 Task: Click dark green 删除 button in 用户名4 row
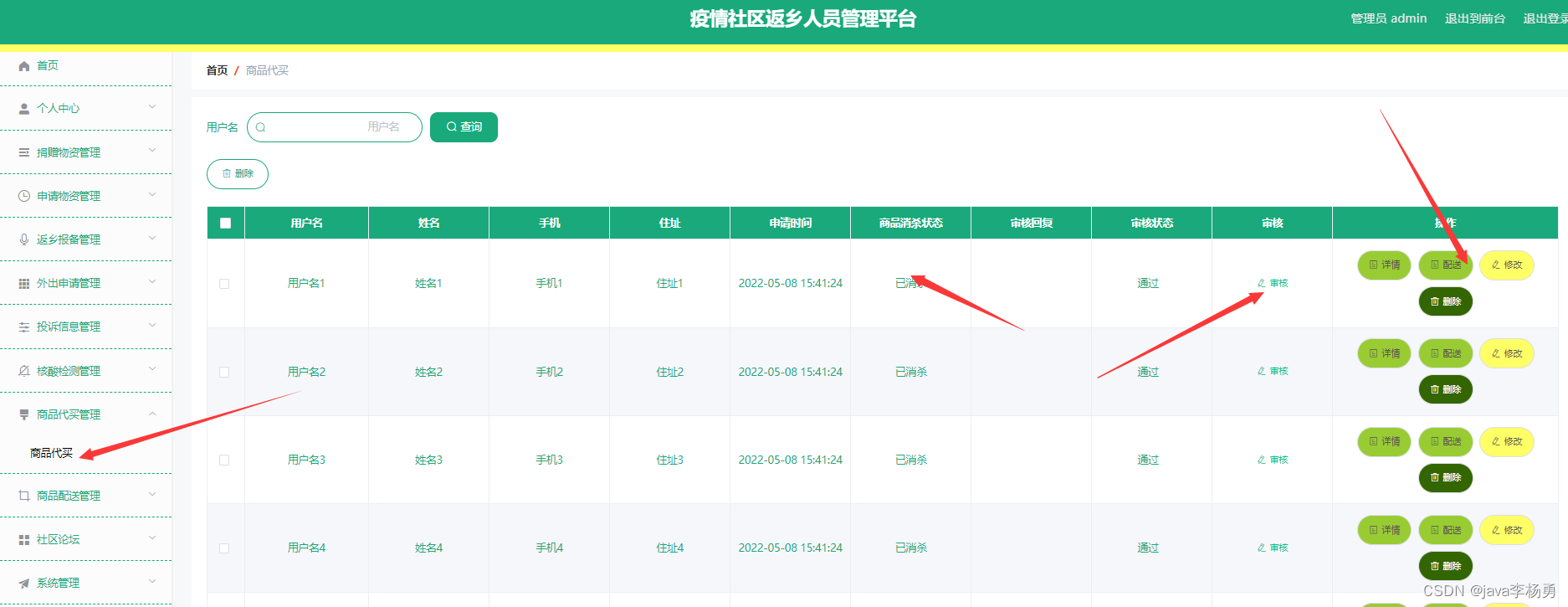pyautogui.click(x=1446, y=566)
